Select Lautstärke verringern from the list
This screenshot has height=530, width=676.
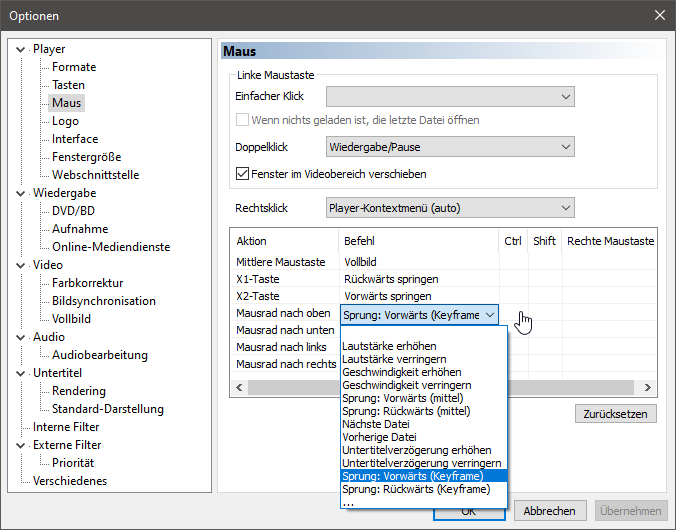coord(424,359)
